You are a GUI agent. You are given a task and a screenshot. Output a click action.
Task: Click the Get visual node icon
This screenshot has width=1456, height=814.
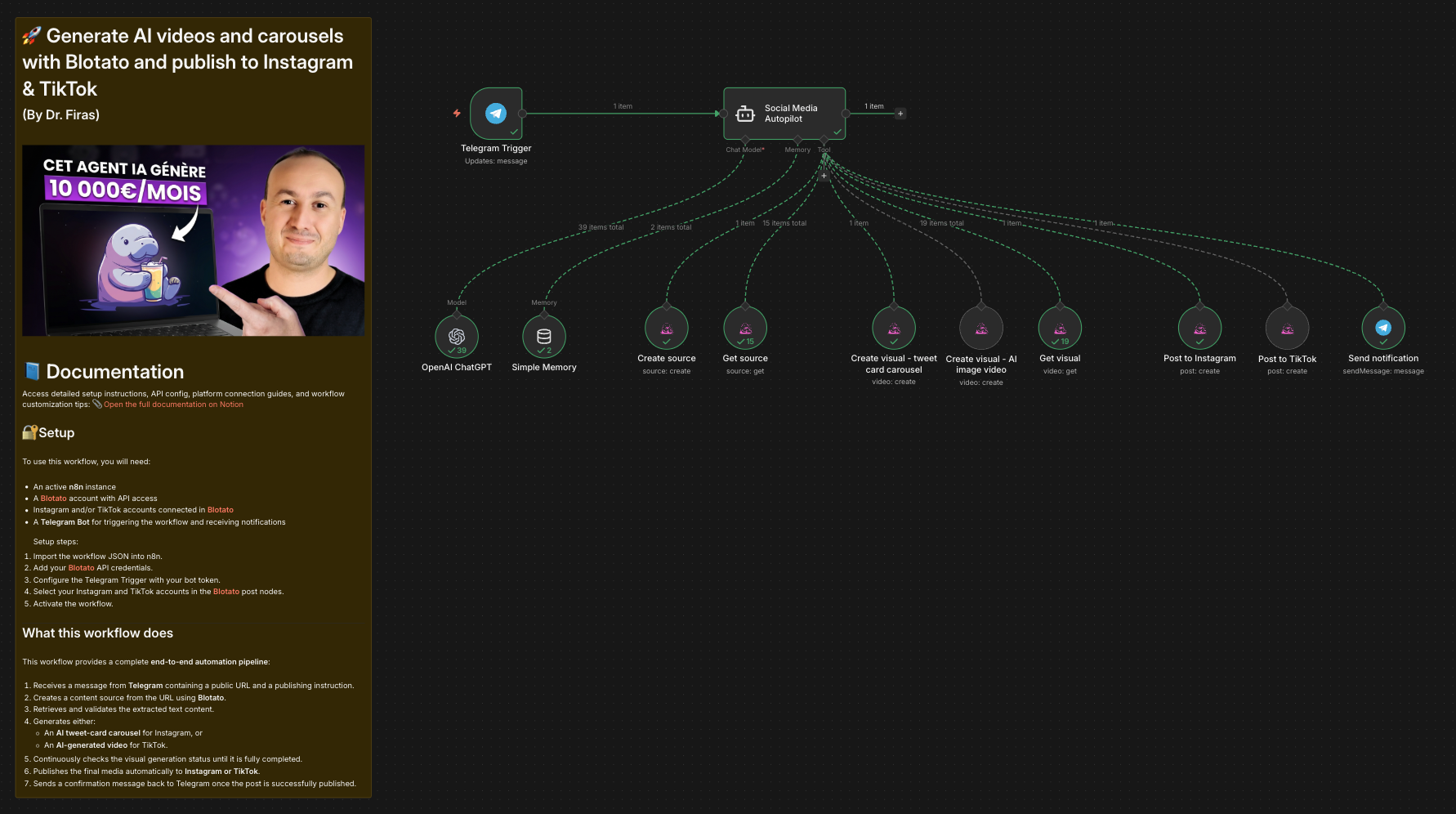coord(1060,329)
